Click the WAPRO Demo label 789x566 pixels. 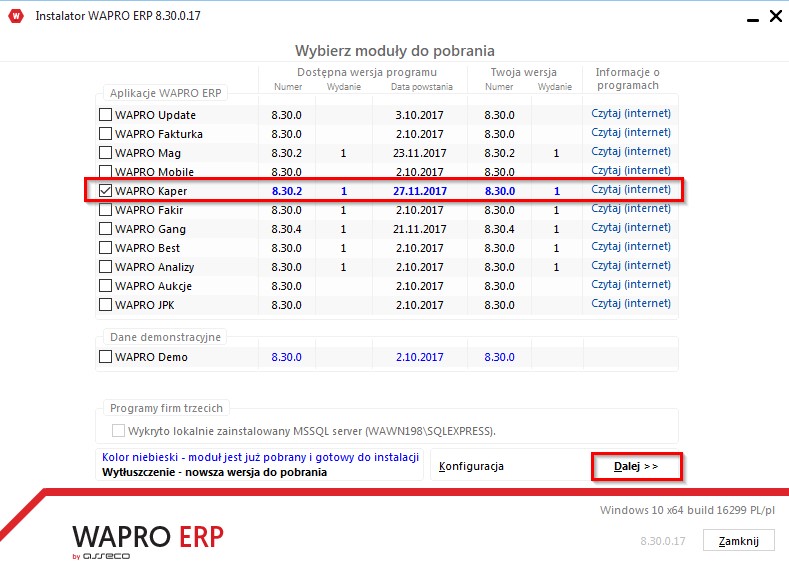[151, 357]
